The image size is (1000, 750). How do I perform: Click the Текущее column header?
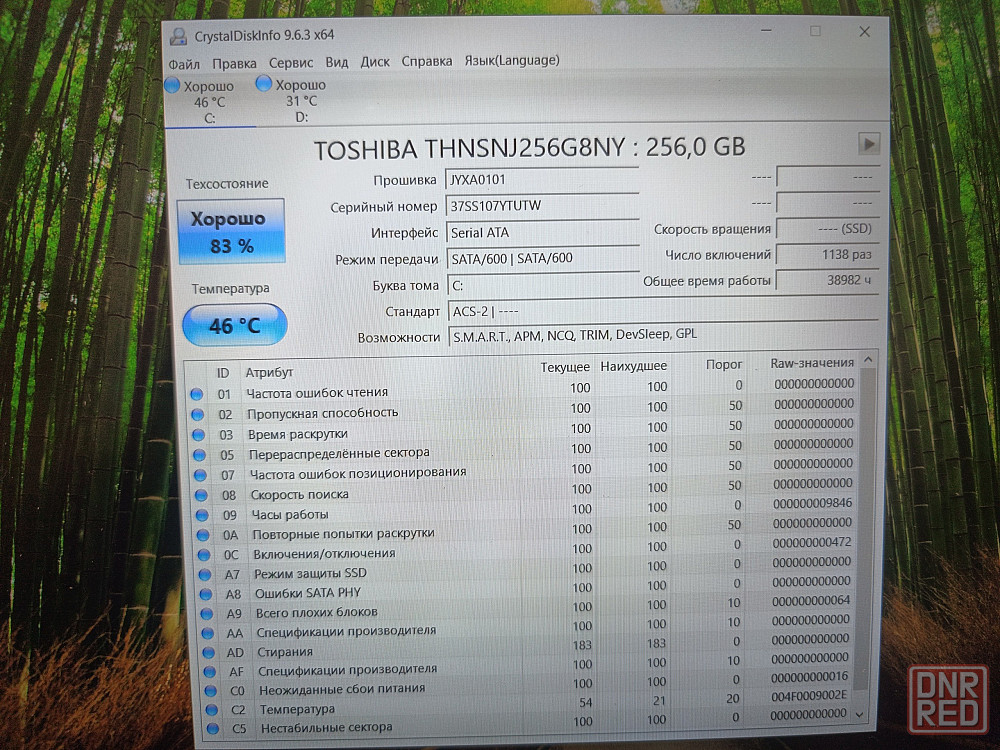(x=565, y=367)
